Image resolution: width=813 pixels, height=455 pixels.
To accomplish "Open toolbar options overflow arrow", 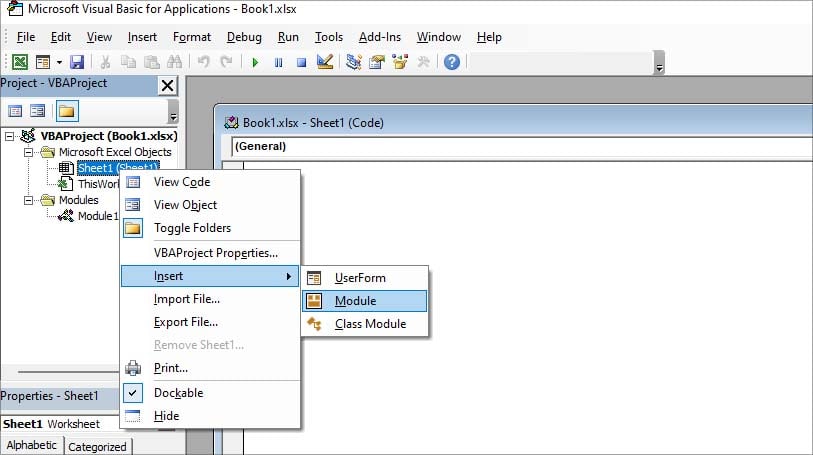I will point(659,63).
